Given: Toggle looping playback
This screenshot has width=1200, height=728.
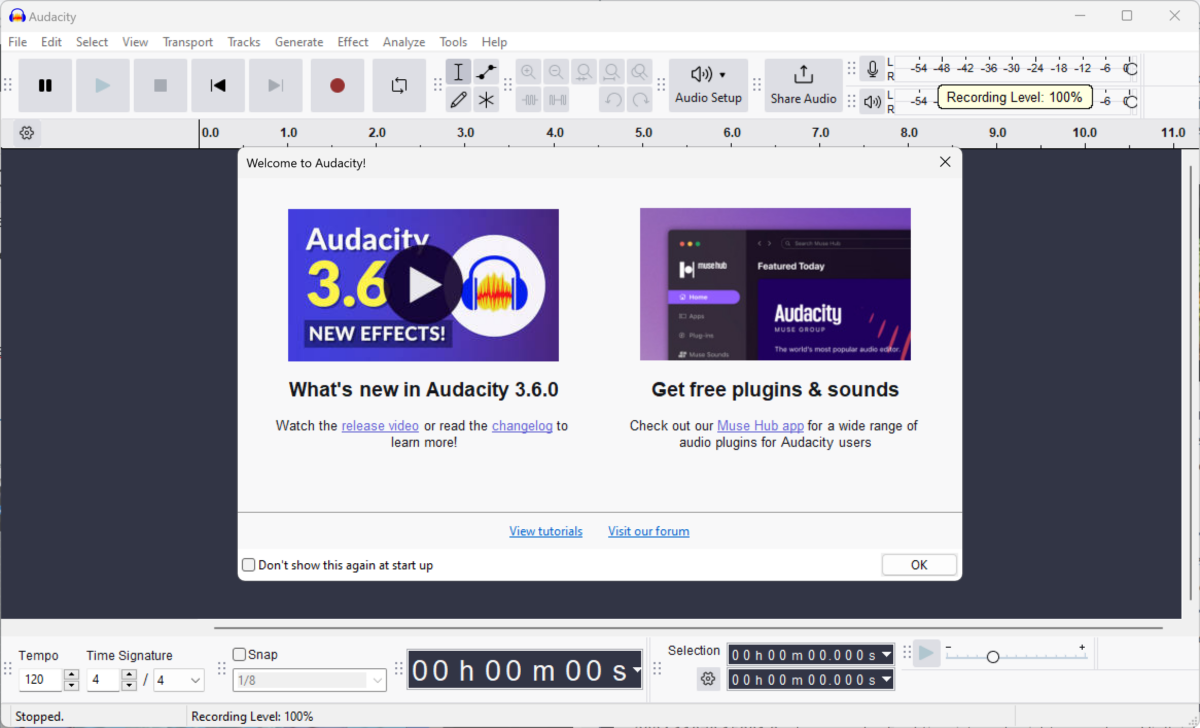Looking at the screenshot, I should 399,85.
